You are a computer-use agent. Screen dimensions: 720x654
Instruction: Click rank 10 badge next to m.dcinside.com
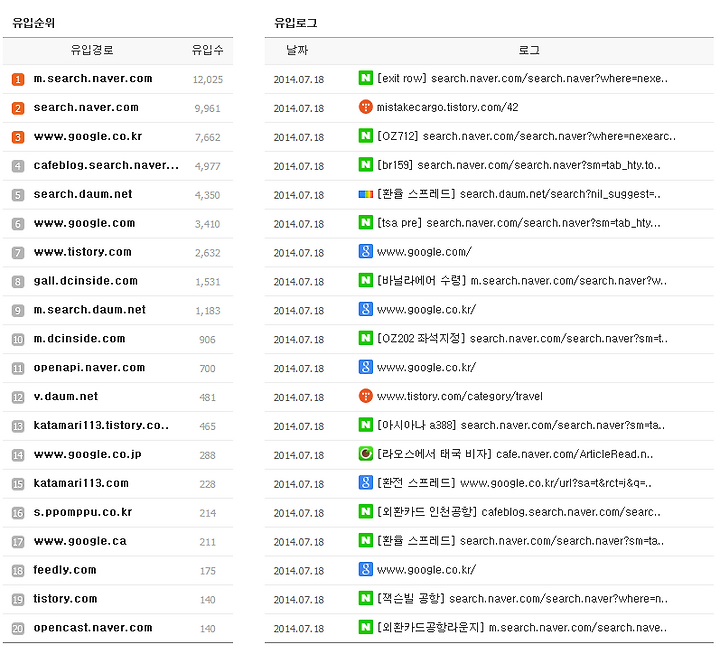[x=18, y=340]
